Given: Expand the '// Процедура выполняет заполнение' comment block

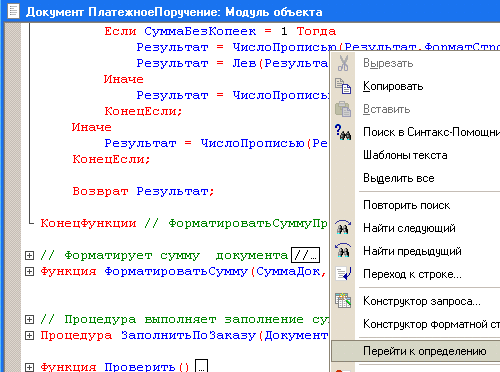Looking at the screenshot, I should [x=29, y=320].
